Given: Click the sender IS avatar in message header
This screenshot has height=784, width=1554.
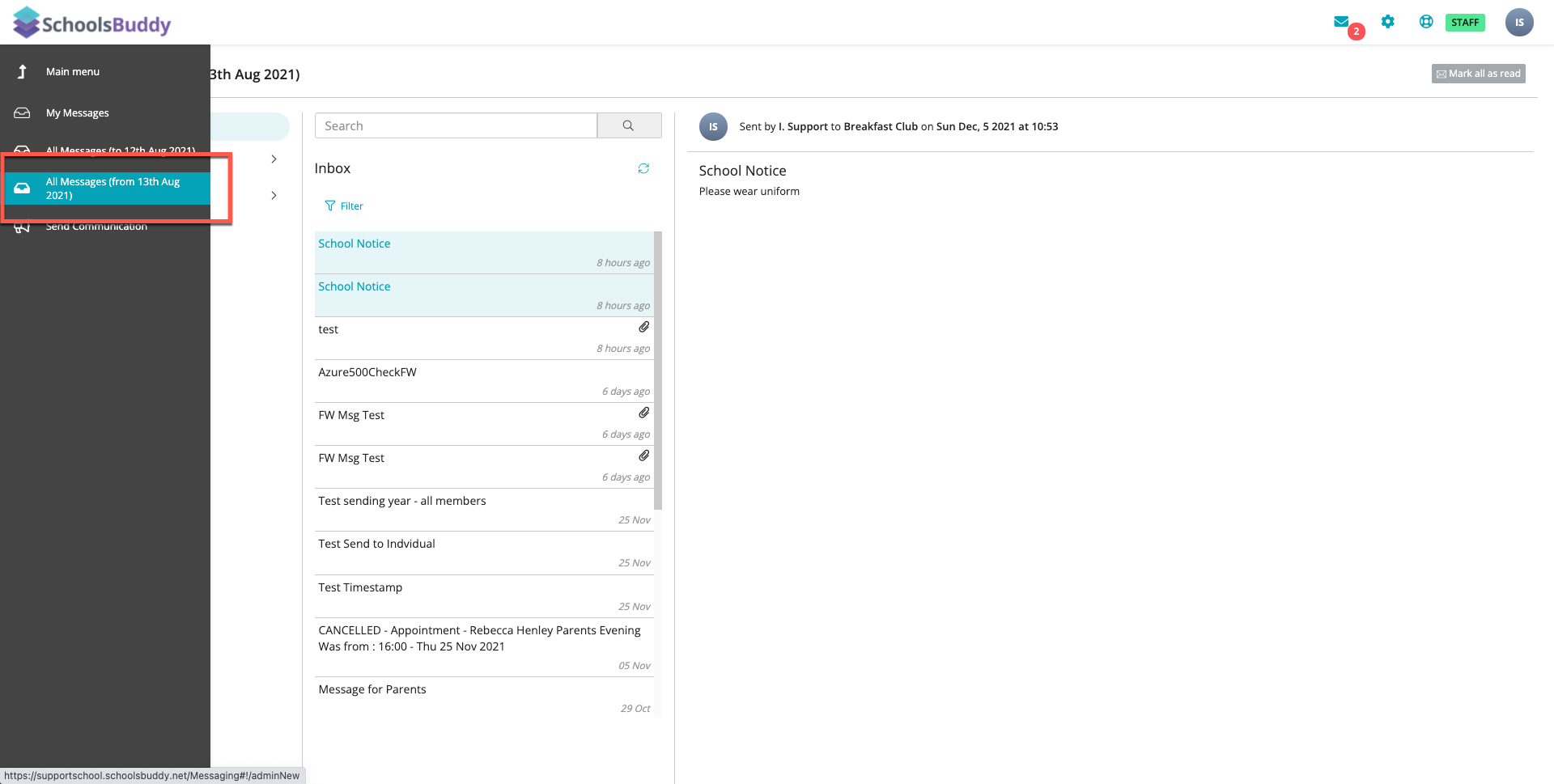Looking at the screenshot, I should tap(713, 127).
